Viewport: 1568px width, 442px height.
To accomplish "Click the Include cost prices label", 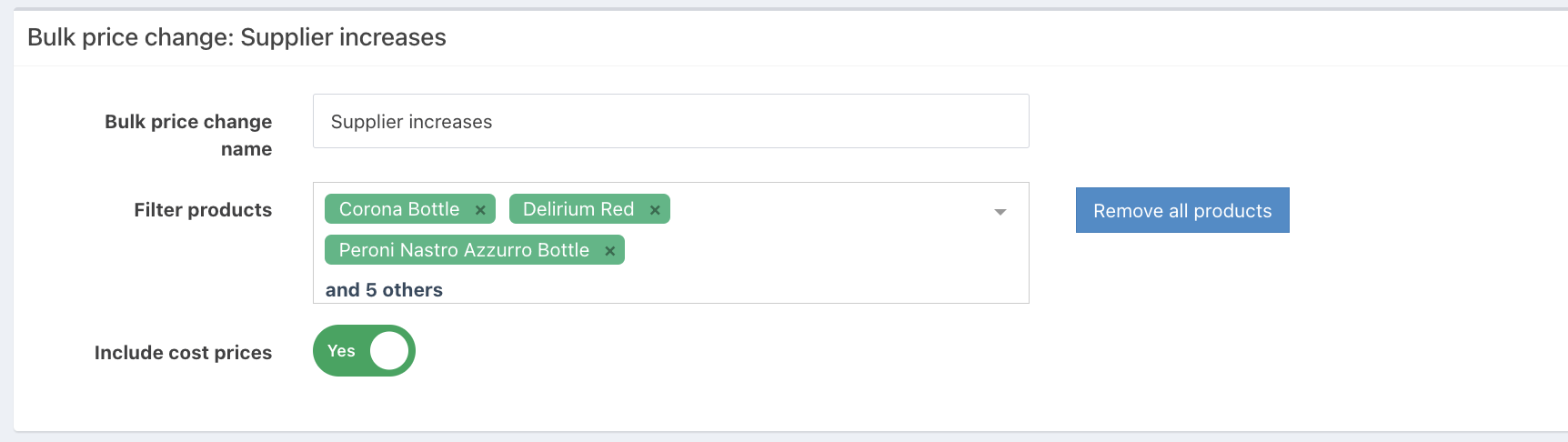I will coord(183,353).
